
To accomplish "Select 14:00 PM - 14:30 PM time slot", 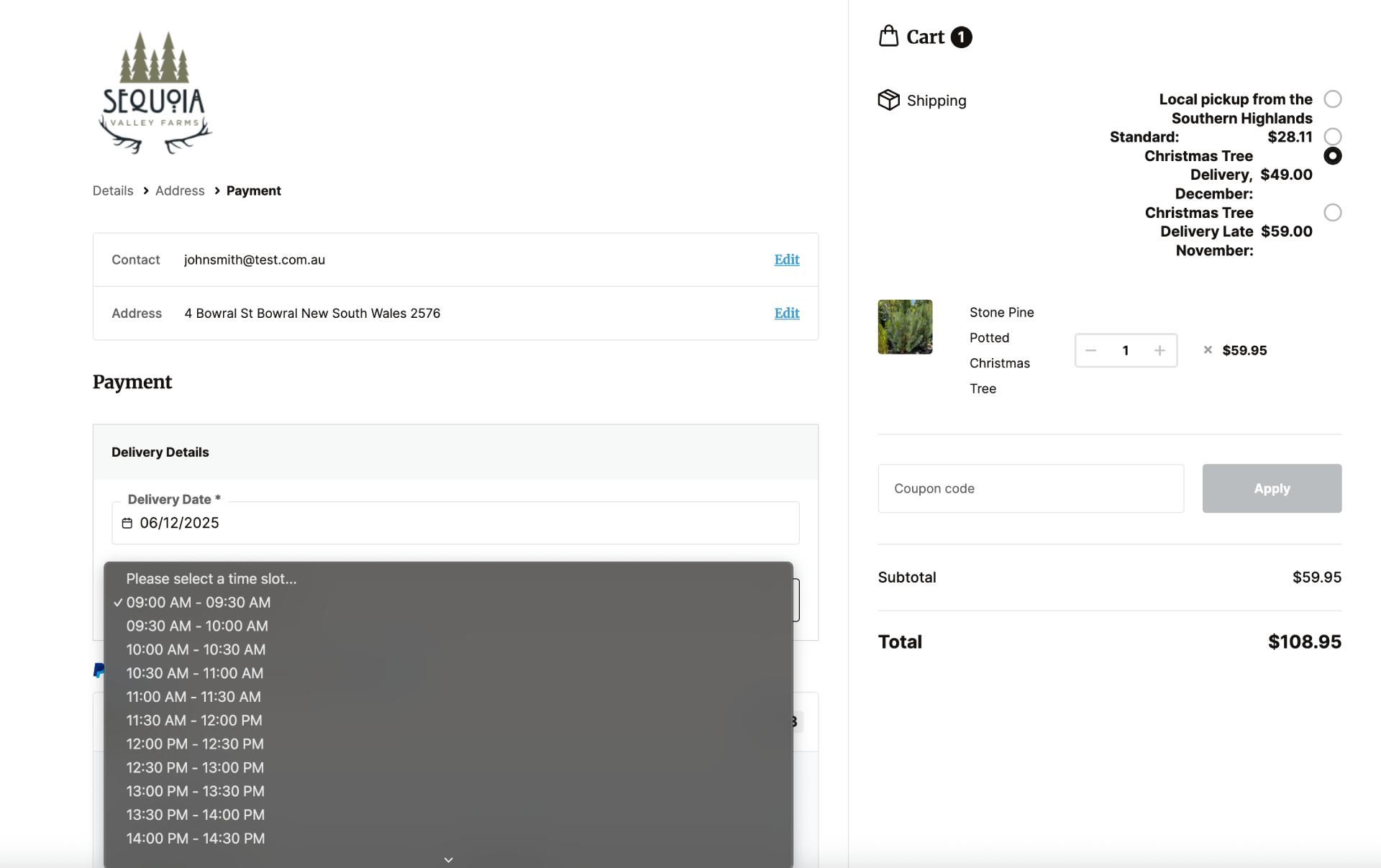I will click(x=195, y=839).
